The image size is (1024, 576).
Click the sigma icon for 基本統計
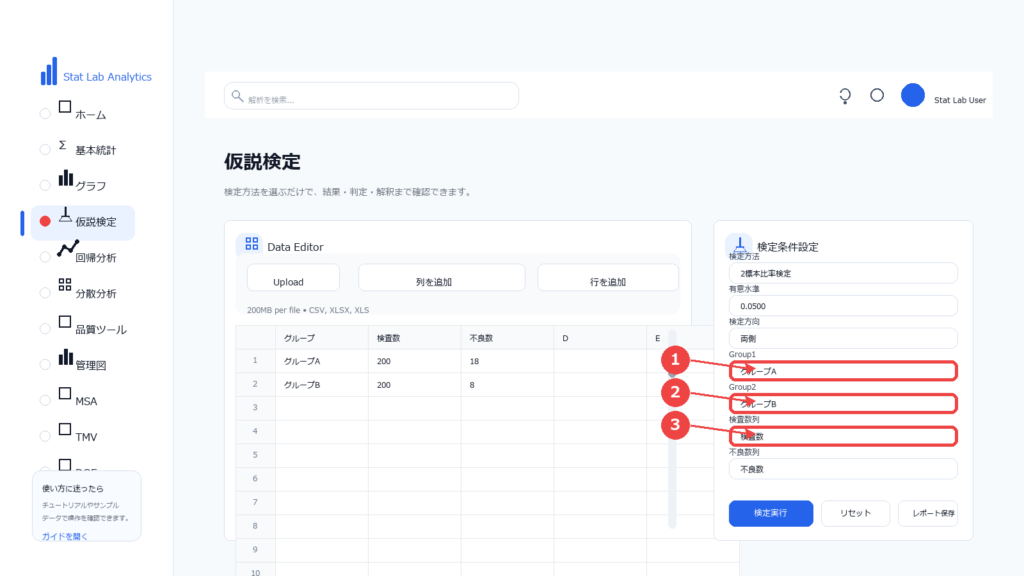[63, 145]
